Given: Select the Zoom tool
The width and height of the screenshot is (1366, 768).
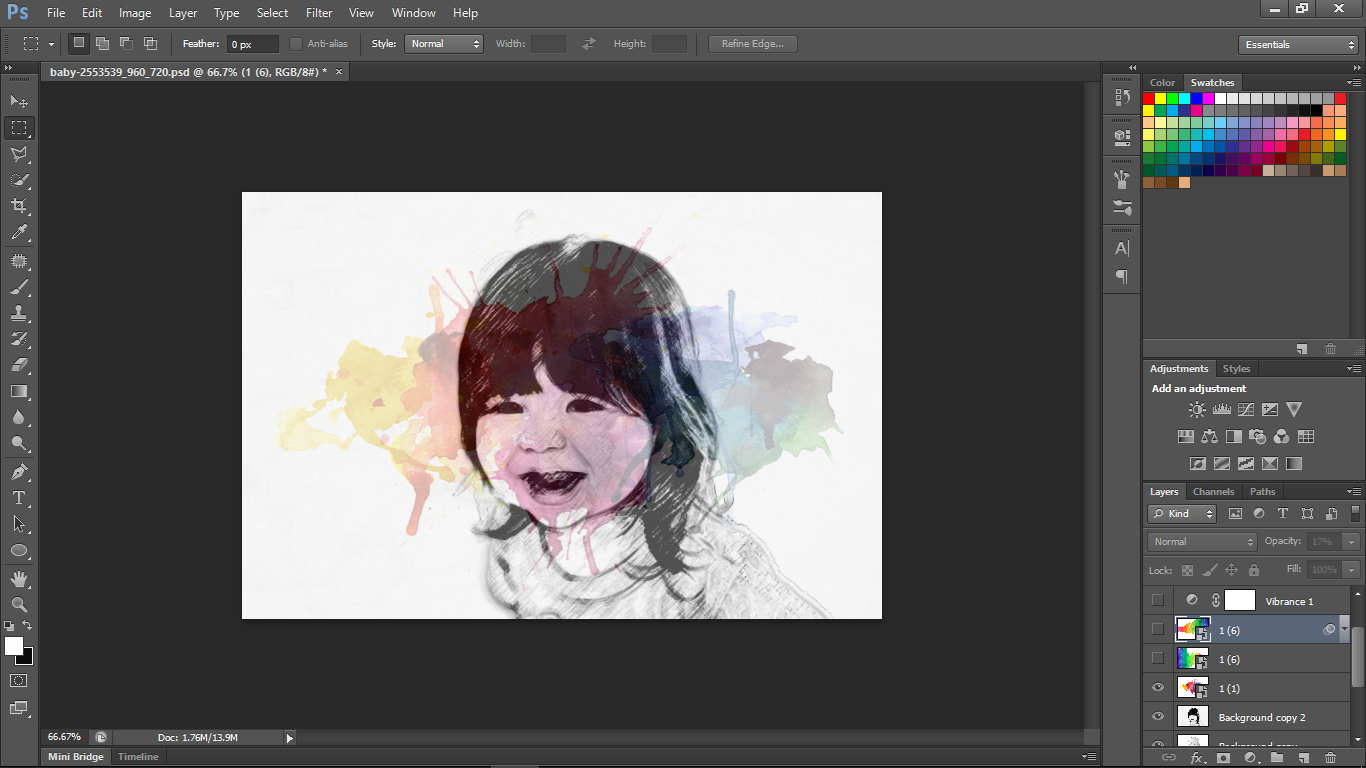Looking at the screenshot, I should [x=19, y=605].
